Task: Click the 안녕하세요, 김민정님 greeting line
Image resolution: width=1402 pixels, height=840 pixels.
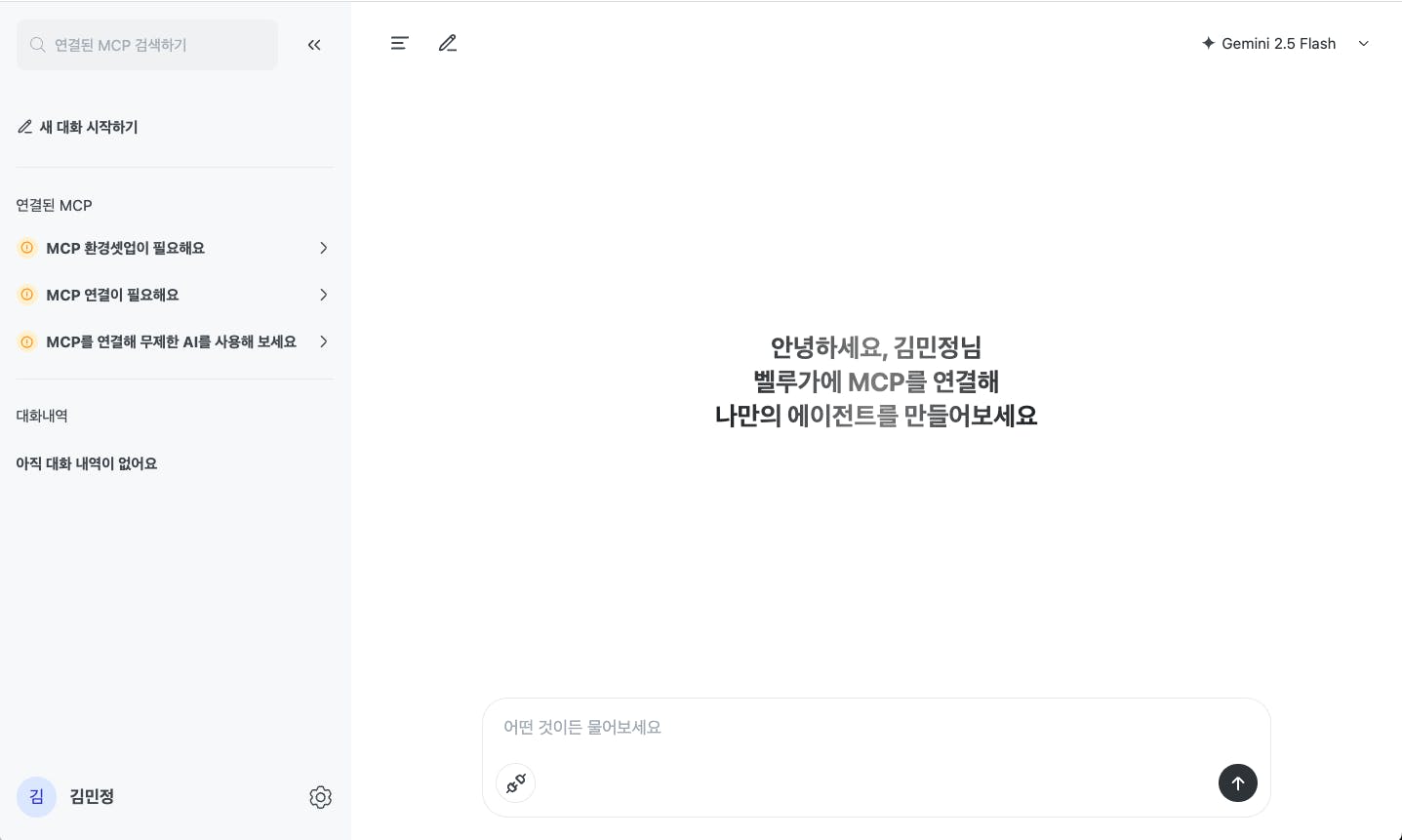Action: (875, 347)
